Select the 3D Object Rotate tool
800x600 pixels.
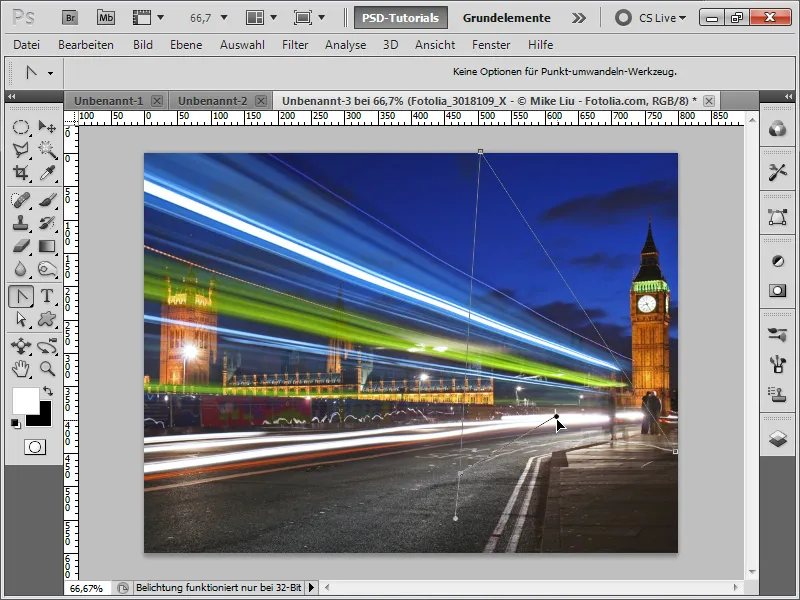(x=20, y=346)
